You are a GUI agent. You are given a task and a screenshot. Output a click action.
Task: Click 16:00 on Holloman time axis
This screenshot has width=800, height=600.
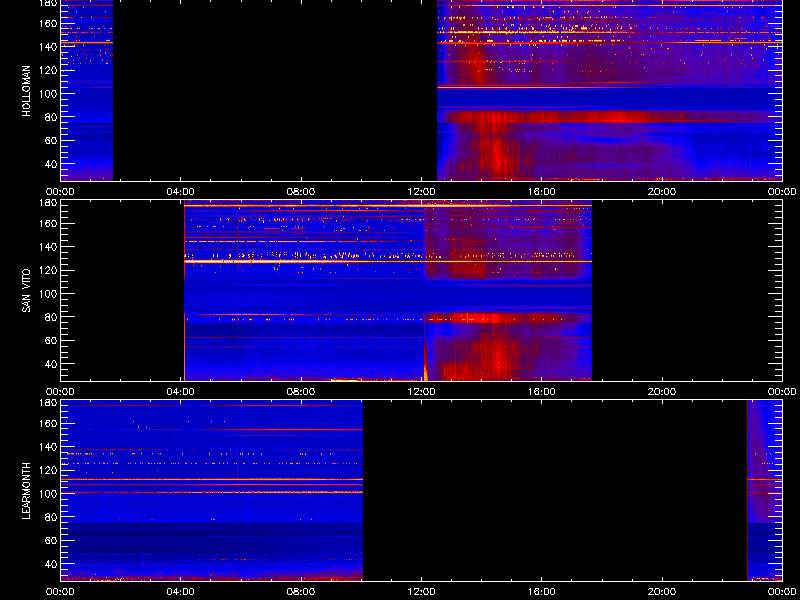click(542, 192)
